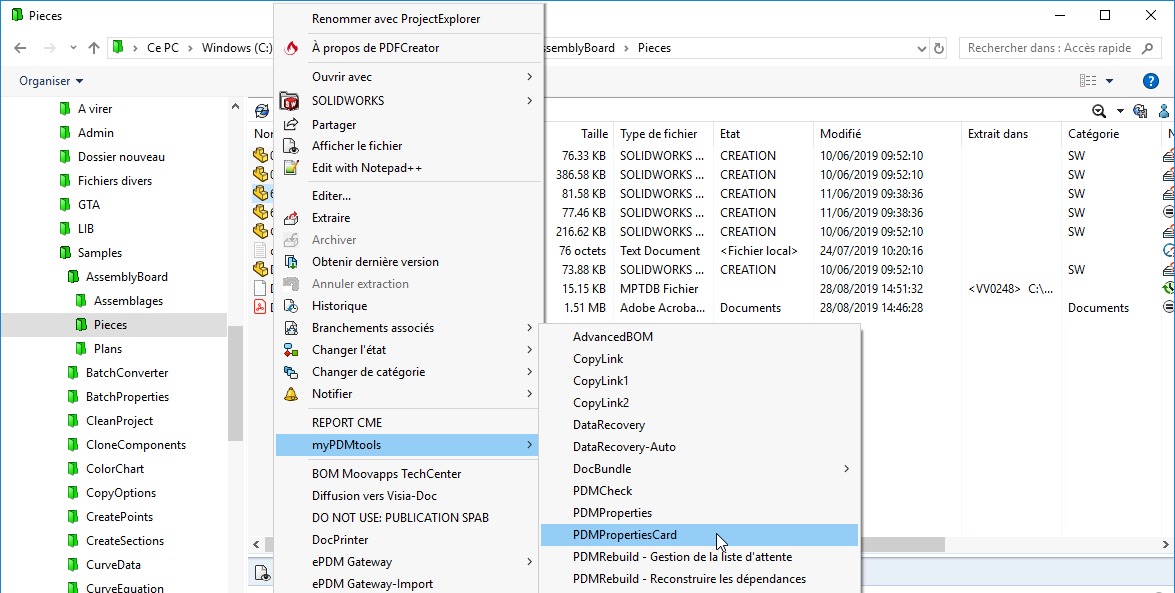Click the Notifier bell icon
The image size is (1175, 593).
tap(291, 394)
